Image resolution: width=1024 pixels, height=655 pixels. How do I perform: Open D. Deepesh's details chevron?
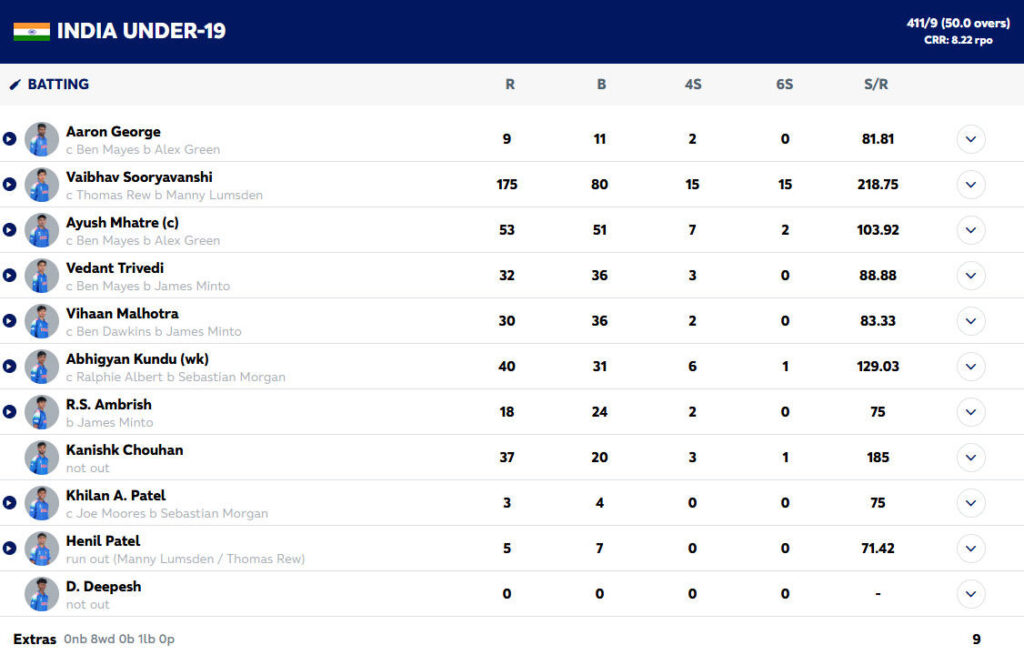click(x=970, y=594)
